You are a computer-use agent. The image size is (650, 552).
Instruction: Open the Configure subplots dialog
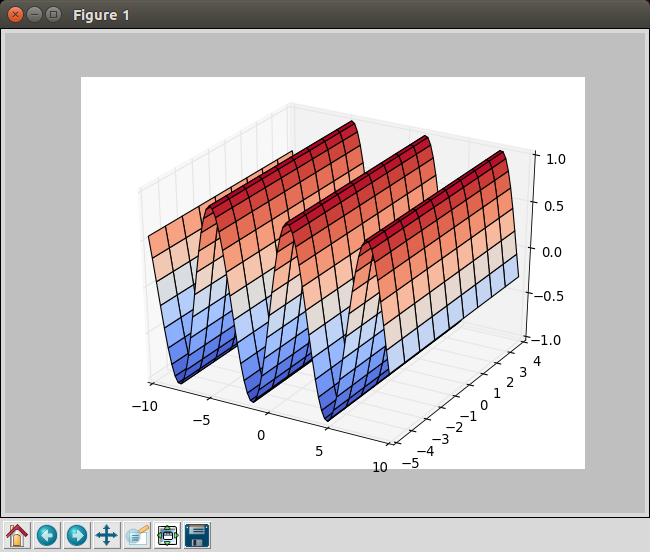click(x=167, y=535)
